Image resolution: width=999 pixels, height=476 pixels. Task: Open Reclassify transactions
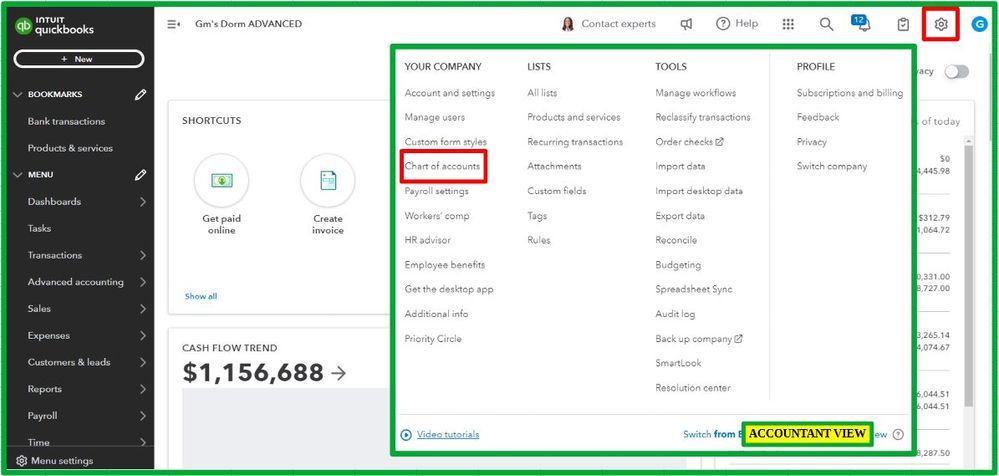pyautogui.click(x=703, y=117)
